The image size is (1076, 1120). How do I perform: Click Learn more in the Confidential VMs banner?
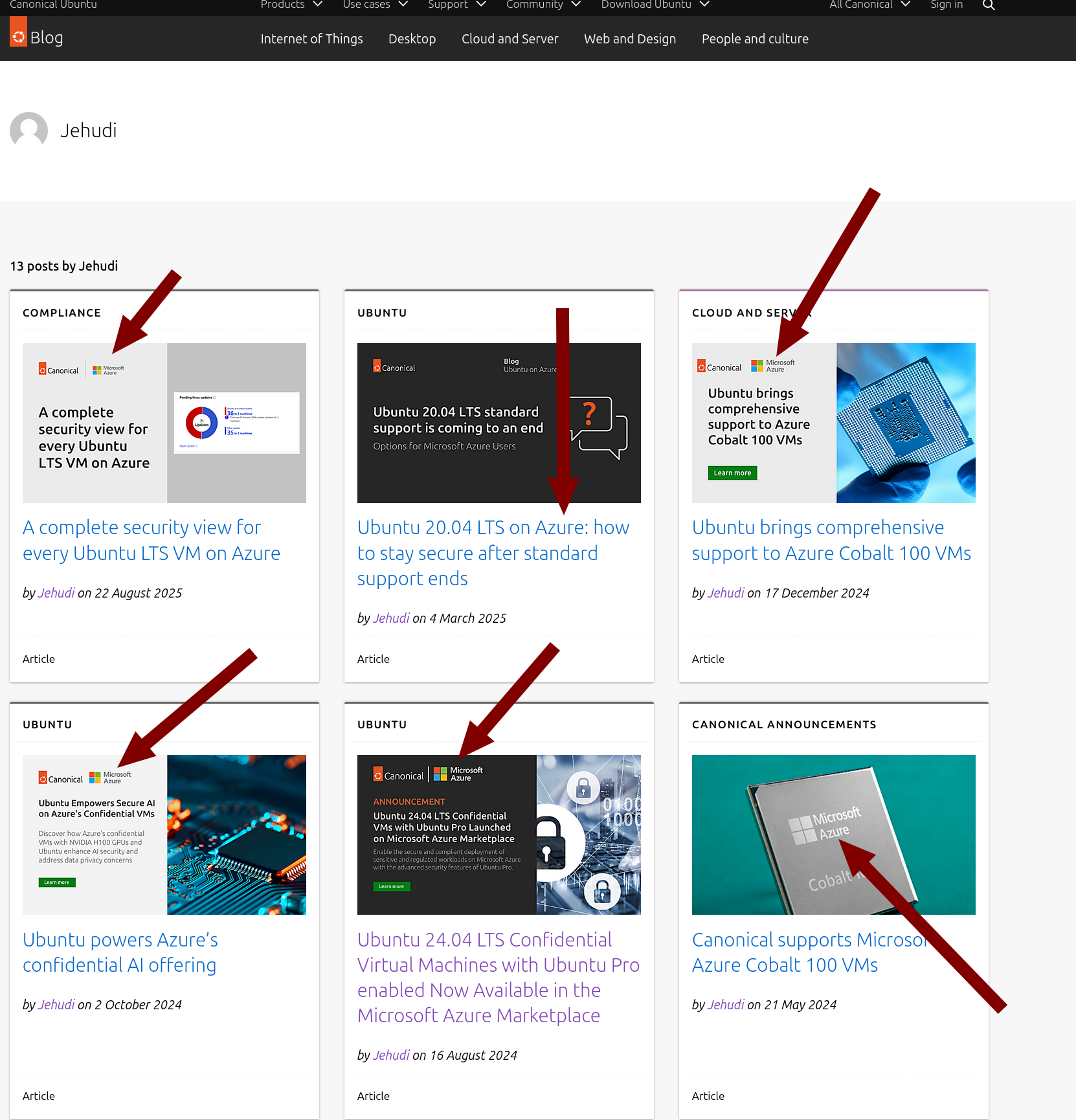[x=392, y=886]
